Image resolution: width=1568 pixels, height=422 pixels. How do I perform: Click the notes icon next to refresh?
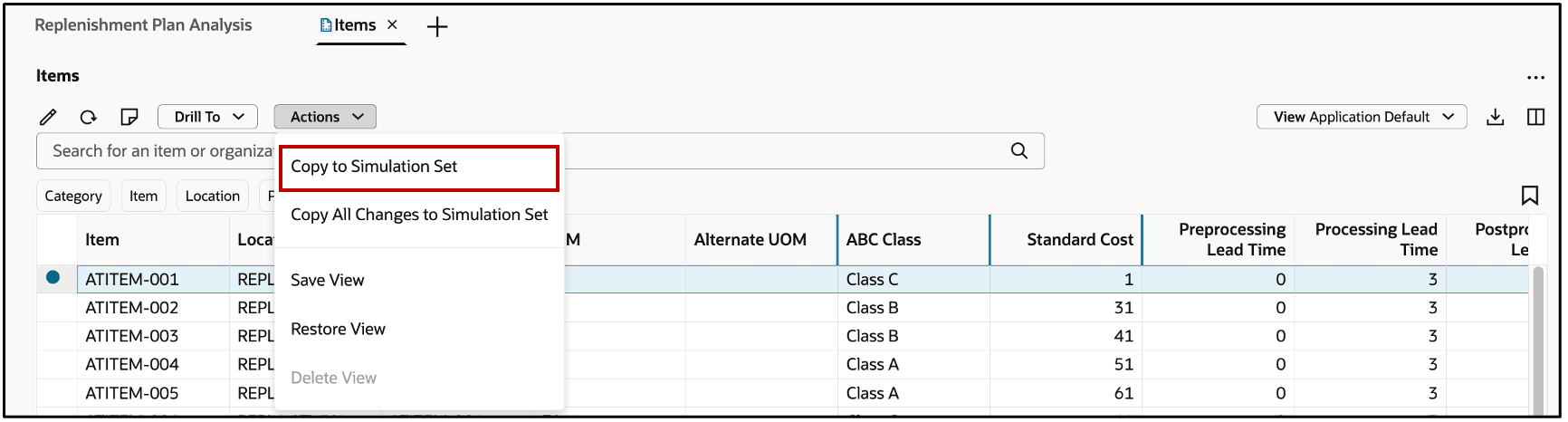[129, 117]
